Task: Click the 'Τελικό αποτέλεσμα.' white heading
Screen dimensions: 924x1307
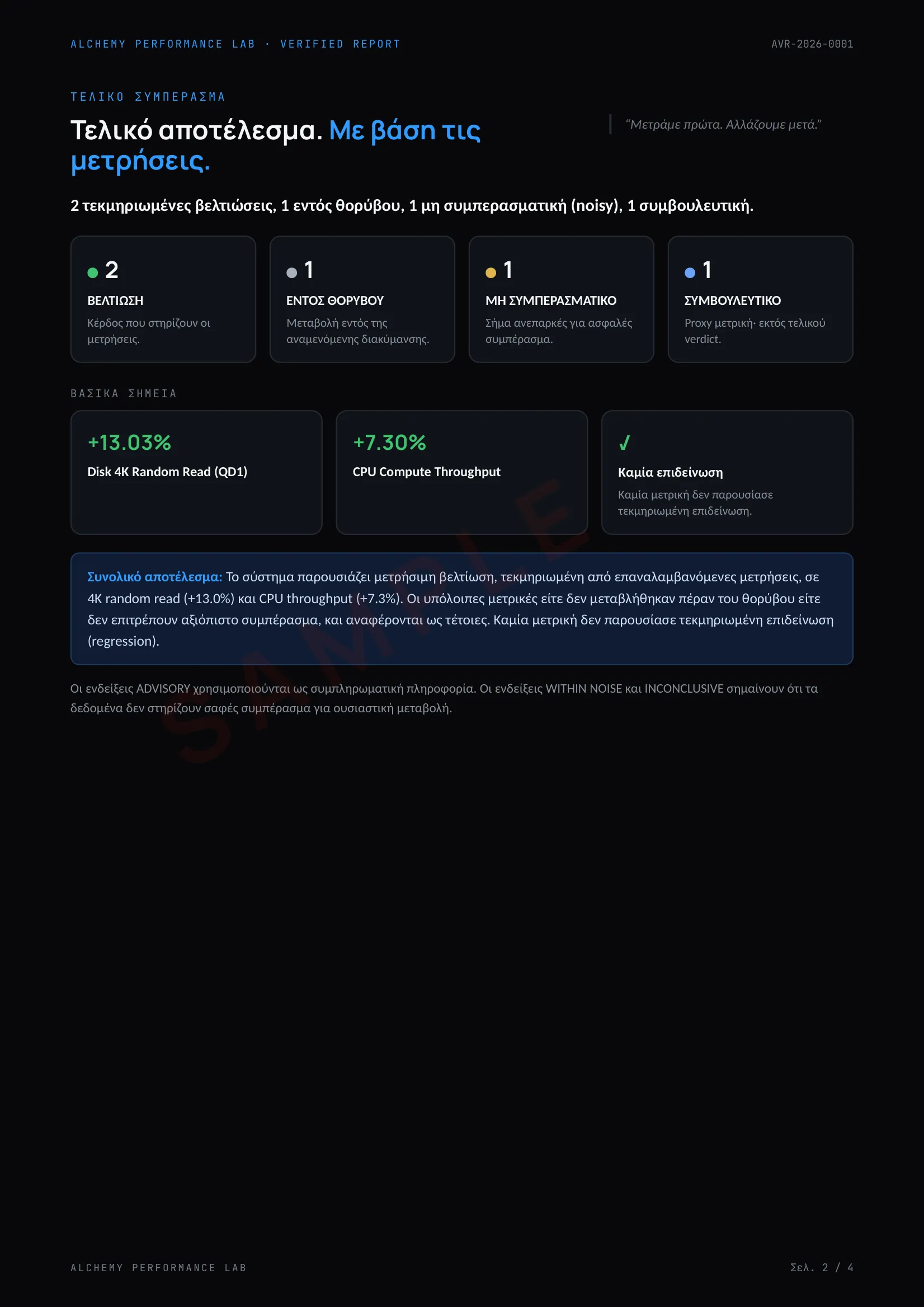Action: pos(196,130)
